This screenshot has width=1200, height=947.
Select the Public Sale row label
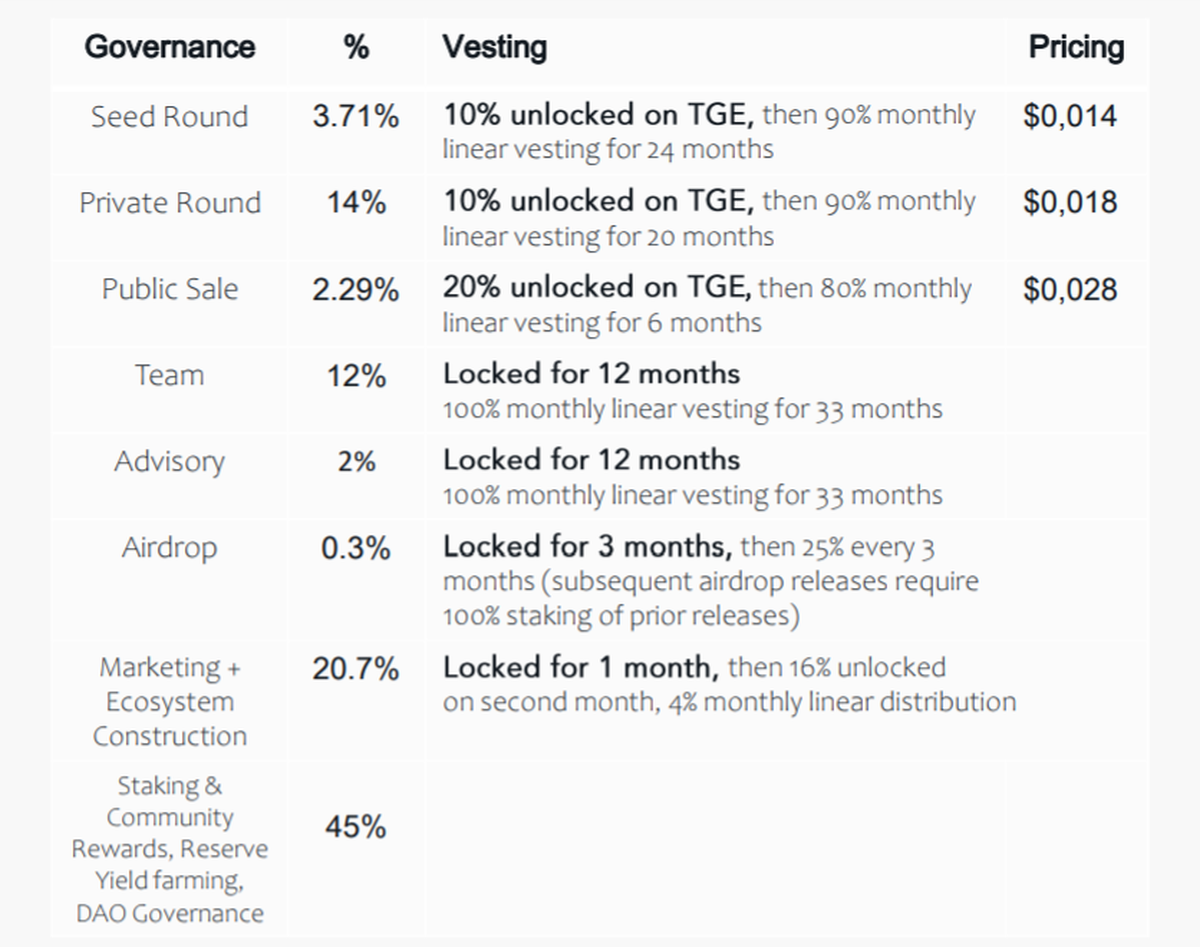click(170, 289)
